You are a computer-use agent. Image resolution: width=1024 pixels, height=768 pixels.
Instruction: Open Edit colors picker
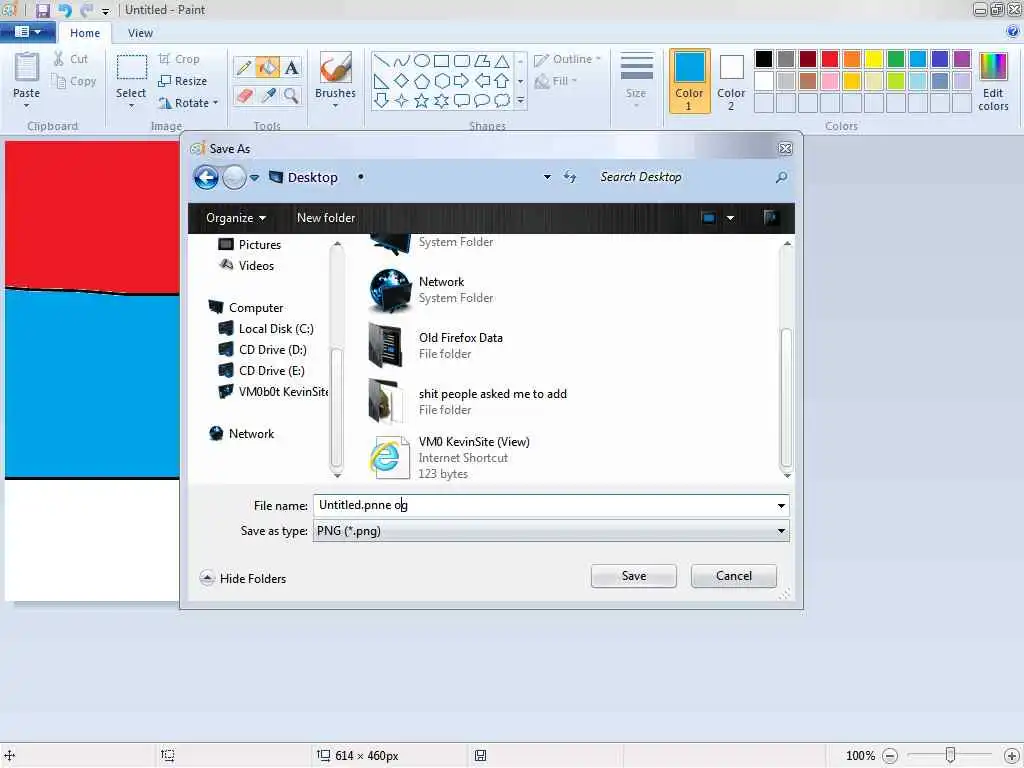993,82
